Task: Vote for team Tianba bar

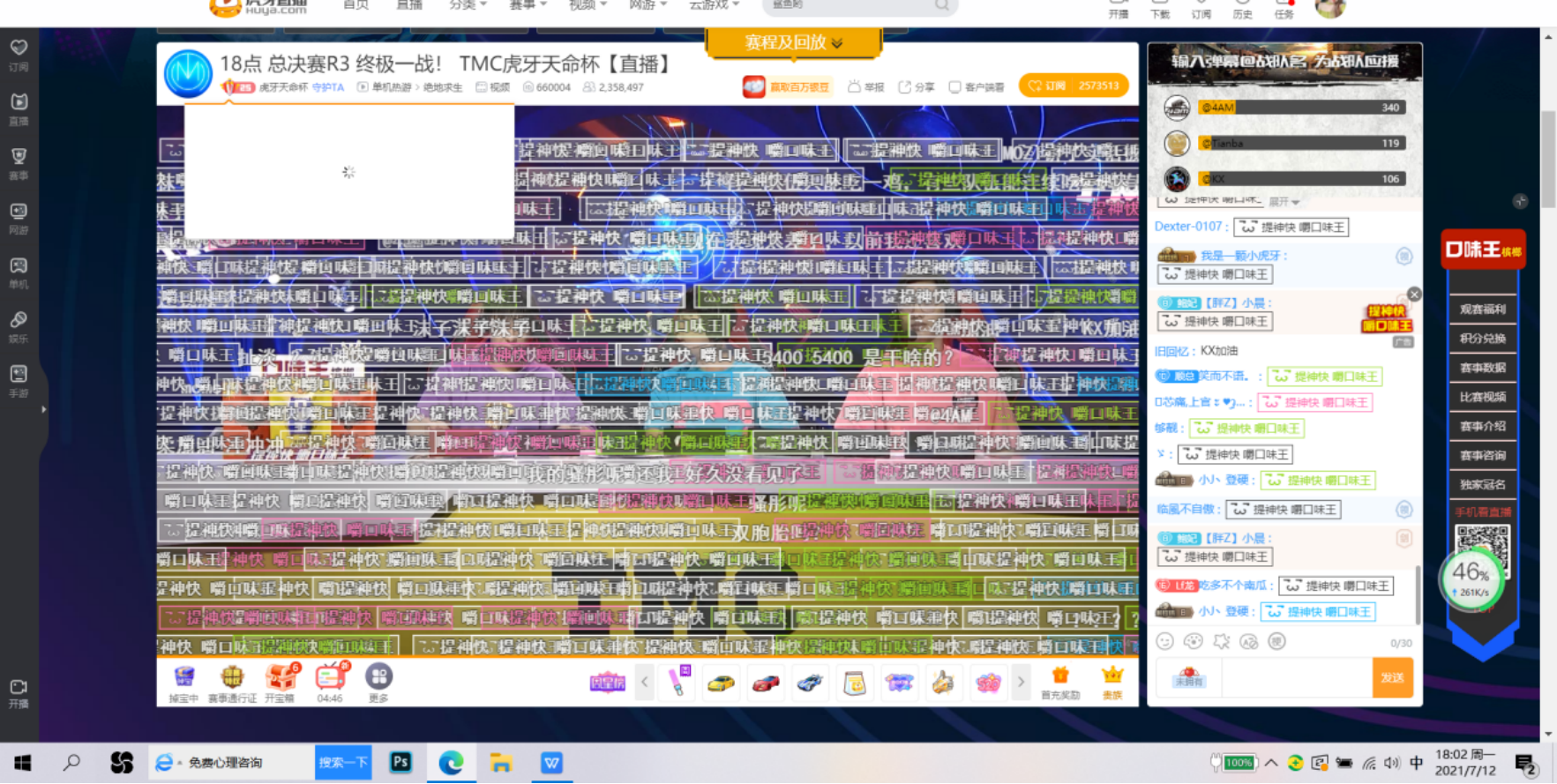Action: [1300, 143]
